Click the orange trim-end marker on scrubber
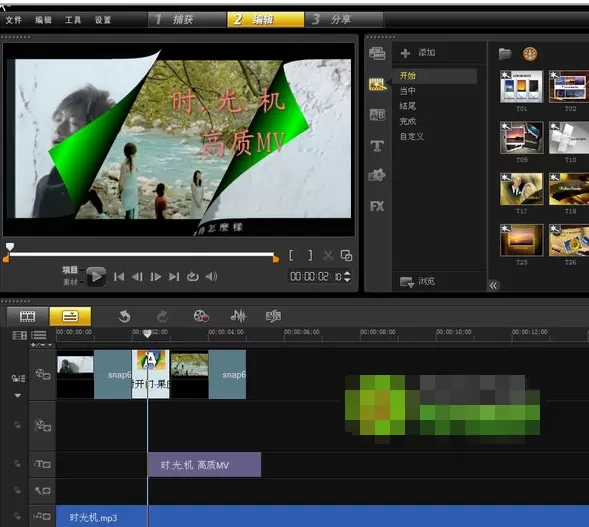Viewport: 589px width, 527px height. coord(276,259)
